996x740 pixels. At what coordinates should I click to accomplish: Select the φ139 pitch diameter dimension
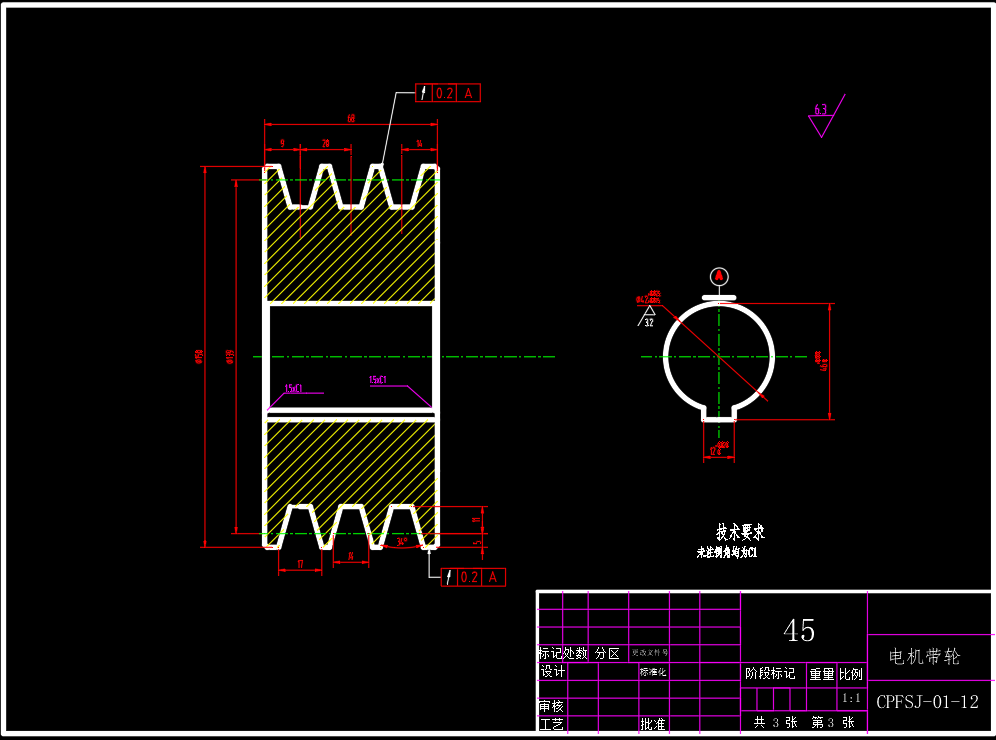coord(231,356)
